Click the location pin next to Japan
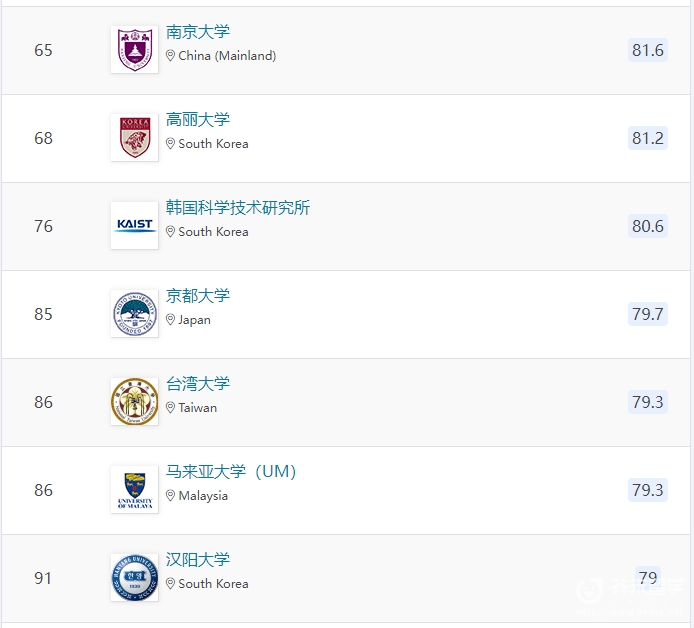Viewport: 694px width, 628px height. tap(170, 320)
